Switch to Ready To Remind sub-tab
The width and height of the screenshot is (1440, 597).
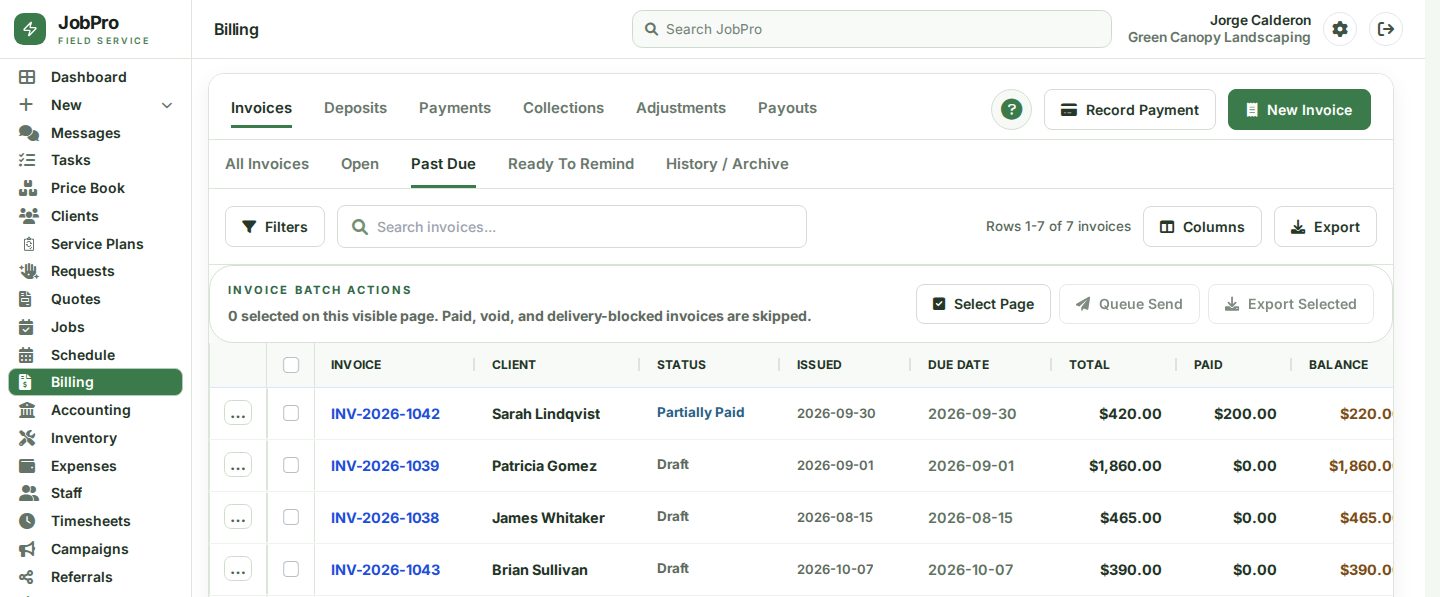(x=571, y=164)
